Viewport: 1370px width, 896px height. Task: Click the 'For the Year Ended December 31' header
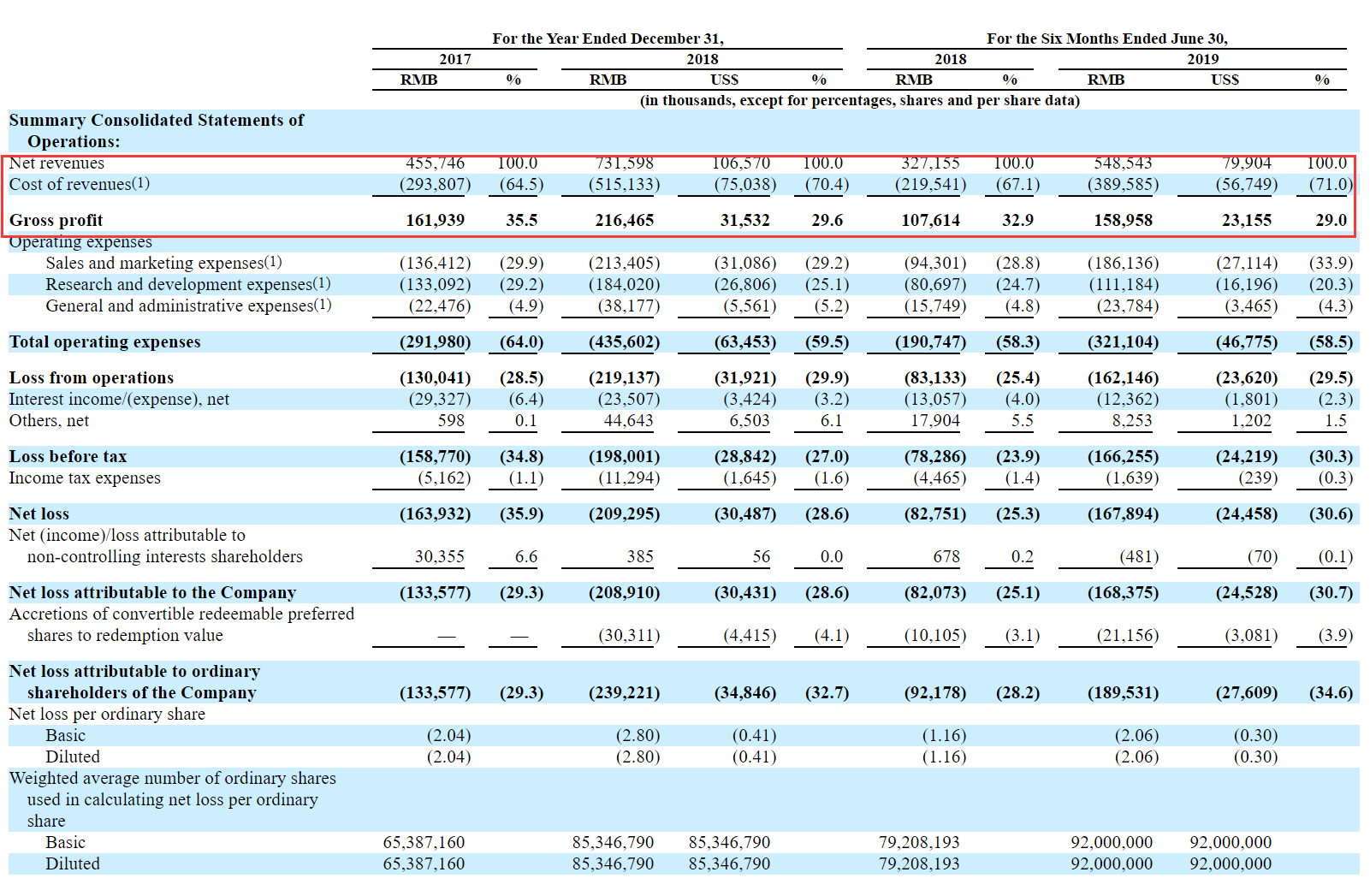coord(608,39)
